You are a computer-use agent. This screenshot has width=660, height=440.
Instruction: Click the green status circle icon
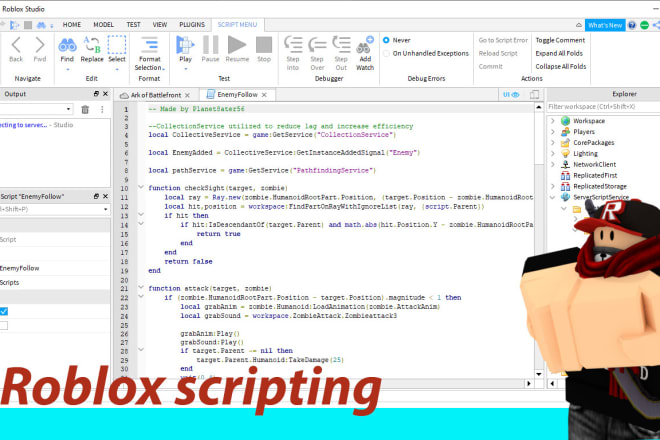[x=644, y=25]
